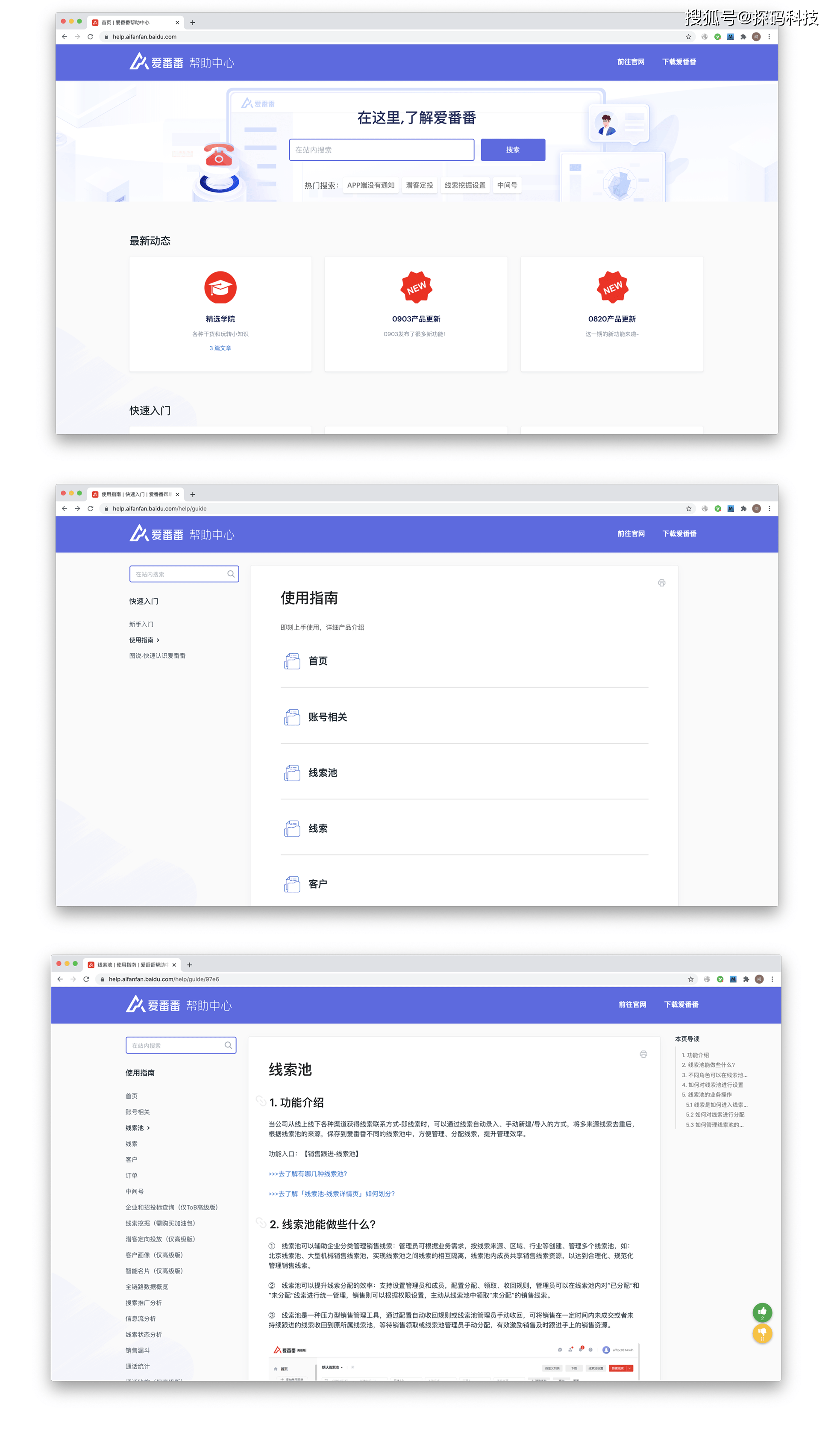Screen dimensions: 840x1430
Task: Expand the 线索池 sidebar item with chevron
Action: pos(137,1128)
